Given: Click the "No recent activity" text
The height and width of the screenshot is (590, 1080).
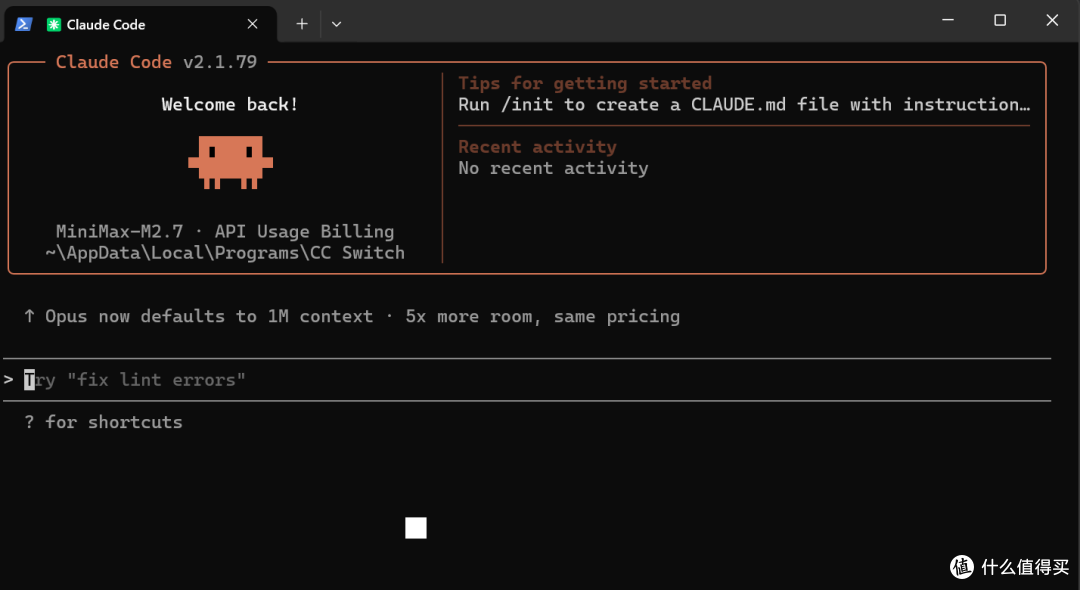Looking at the screenshot, I should coord(553,168).
